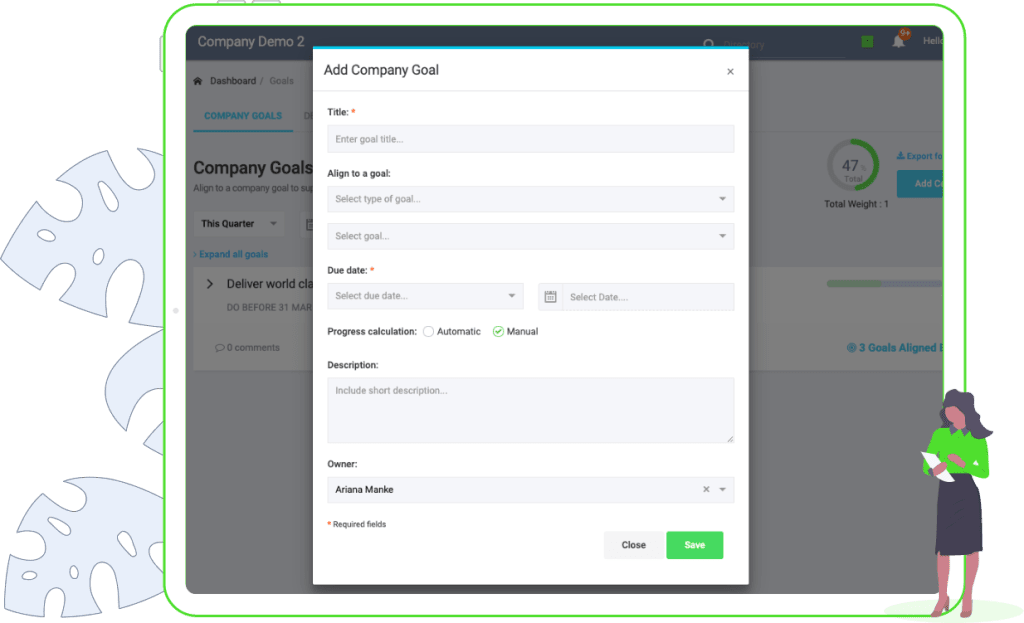Click the green square icon in header
Viewport: 1024px width, 623px height.
click(867, 42)
